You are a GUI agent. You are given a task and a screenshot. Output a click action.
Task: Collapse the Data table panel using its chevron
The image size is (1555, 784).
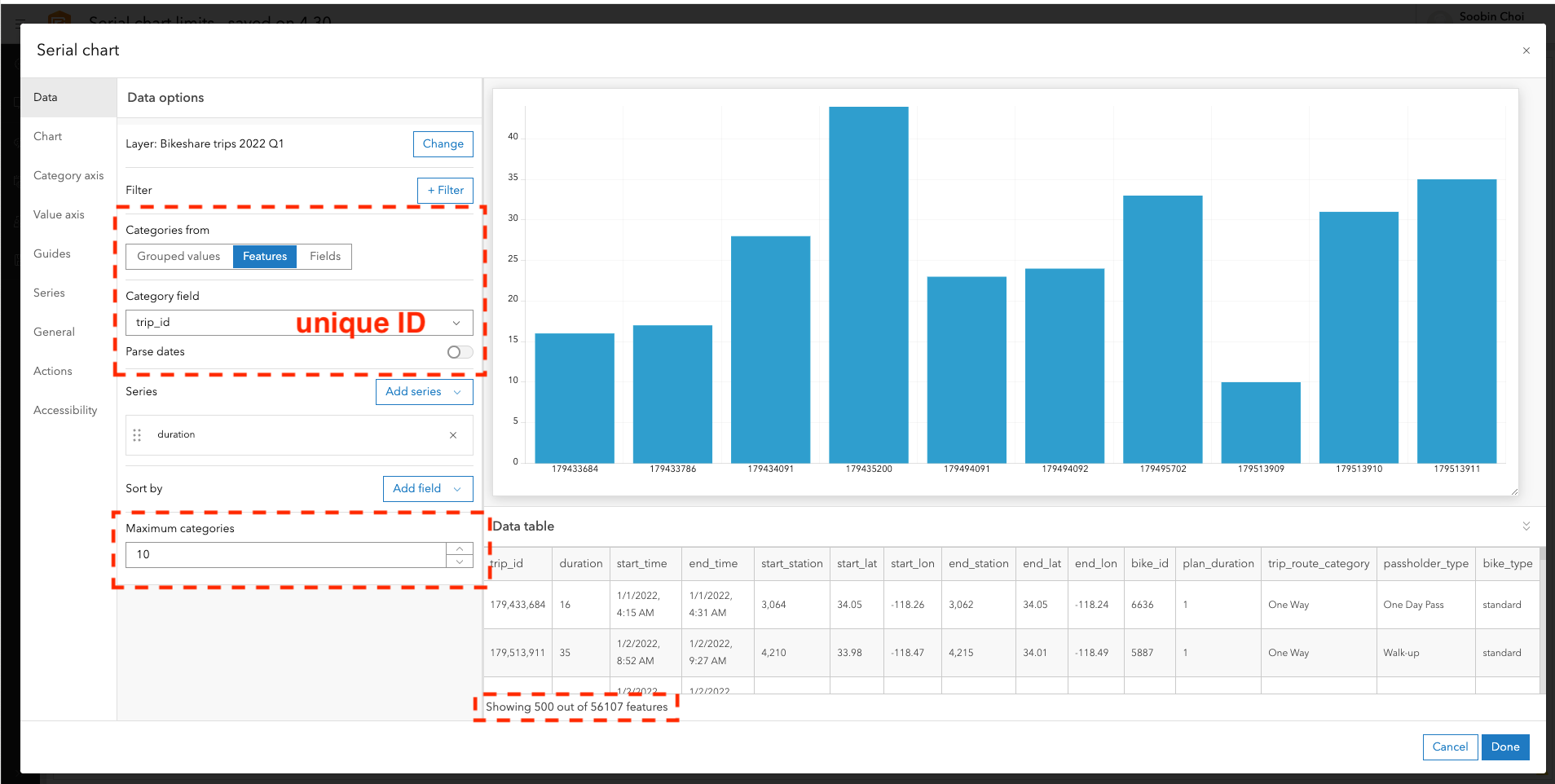[x=1526, y=526]
